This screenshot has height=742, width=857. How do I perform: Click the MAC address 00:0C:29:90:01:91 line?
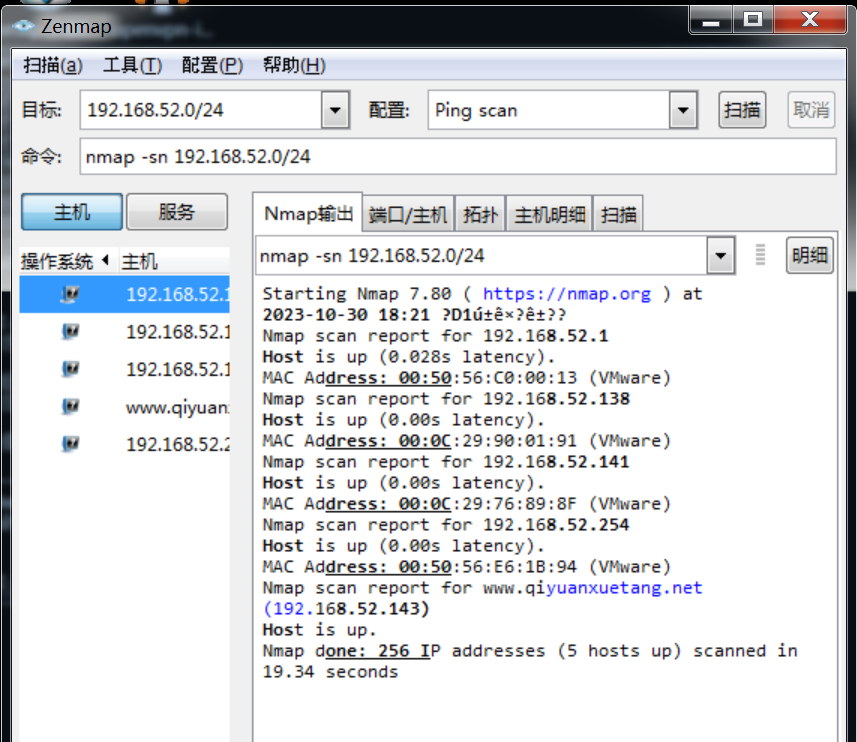click(466, 441)
